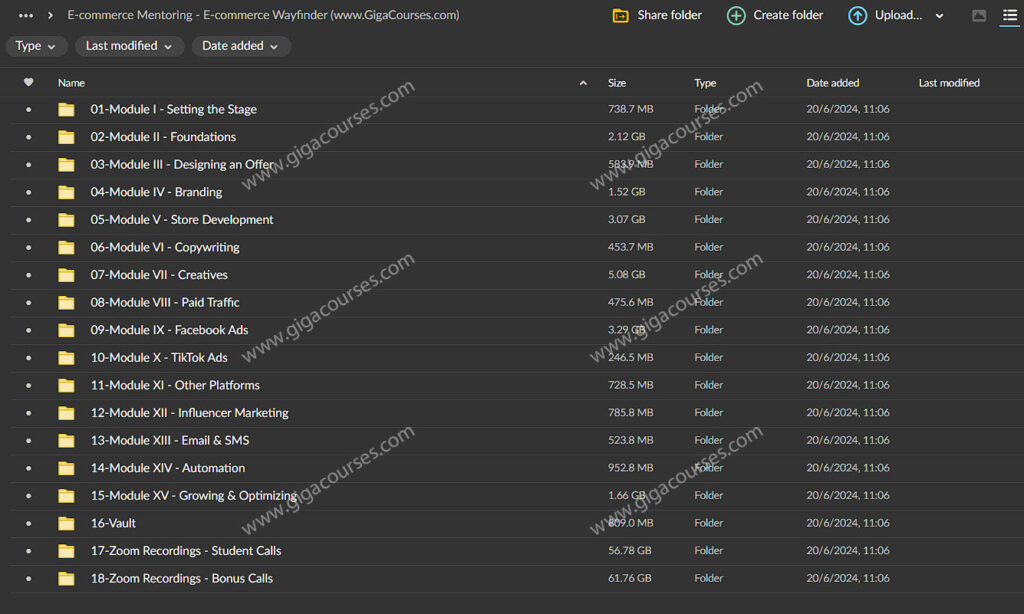Click the dot beside 01-Module I row

[28, 110]
